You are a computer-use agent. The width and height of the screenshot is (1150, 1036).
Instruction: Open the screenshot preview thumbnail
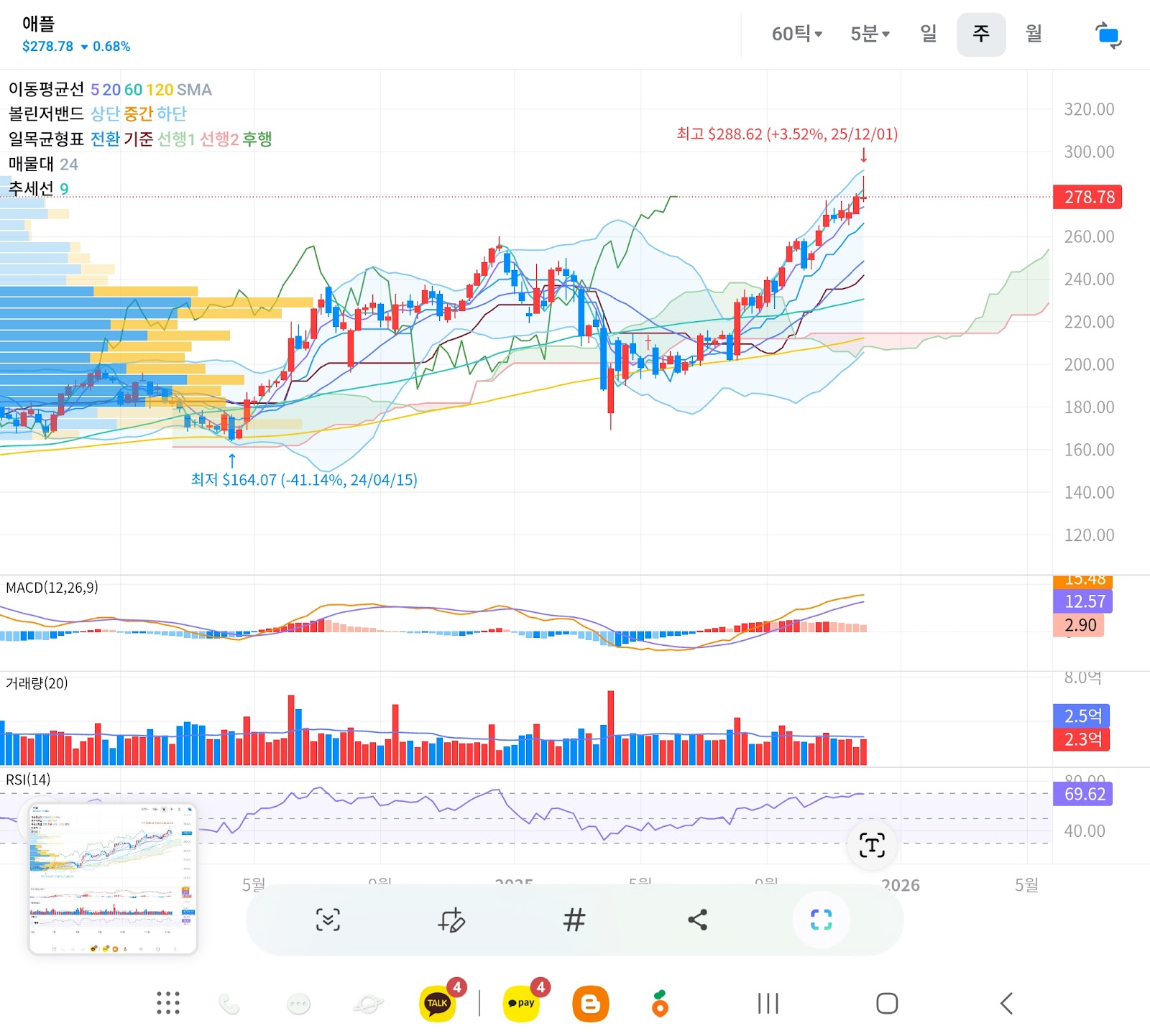[113, 879]
